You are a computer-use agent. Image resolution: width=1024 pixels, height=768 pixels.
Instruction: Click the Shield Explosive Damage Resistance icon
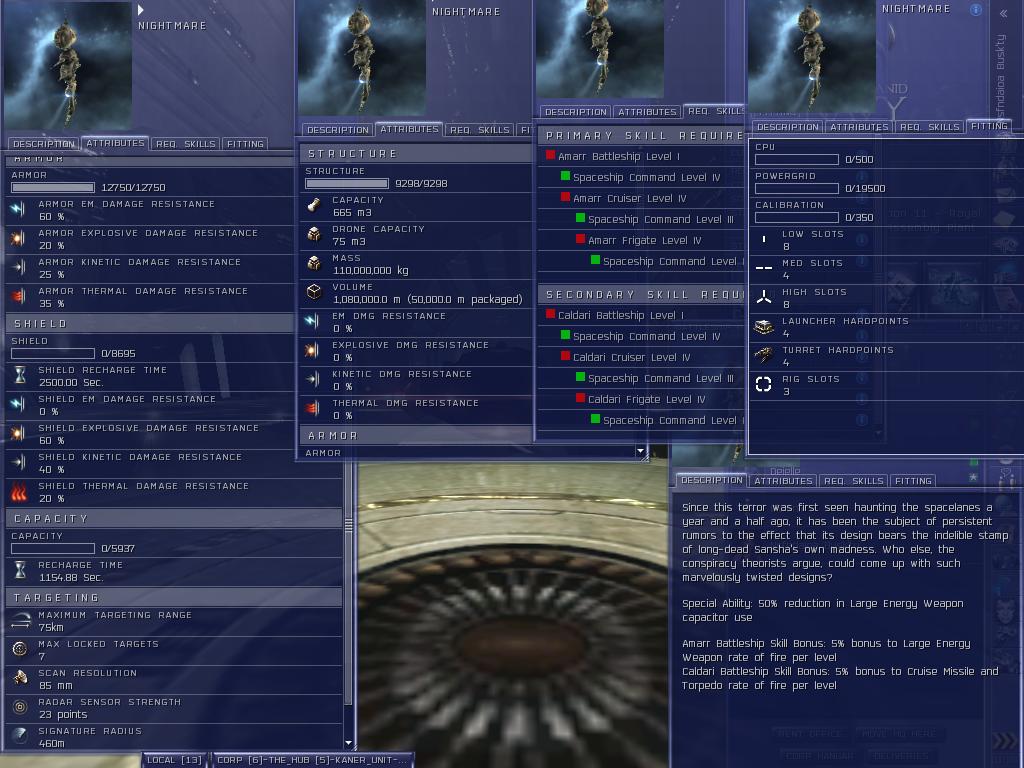18,434
